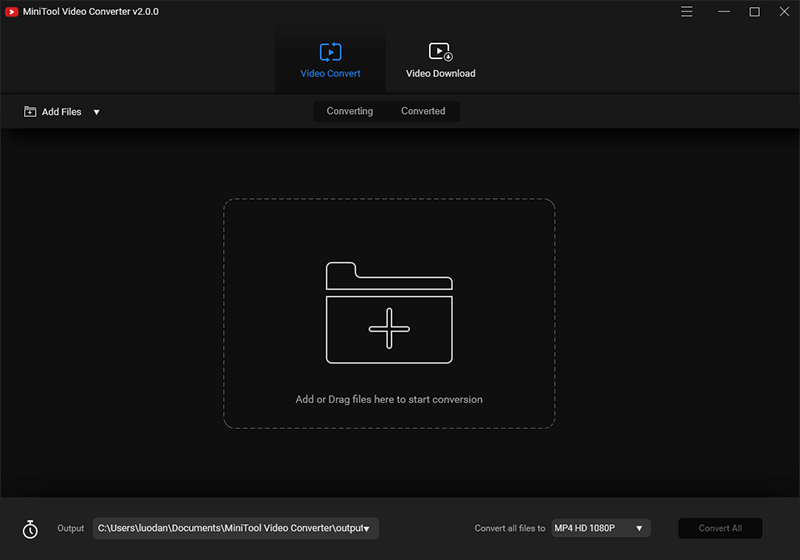
Task: Click the output folder path field
Action: coord(236,528)
